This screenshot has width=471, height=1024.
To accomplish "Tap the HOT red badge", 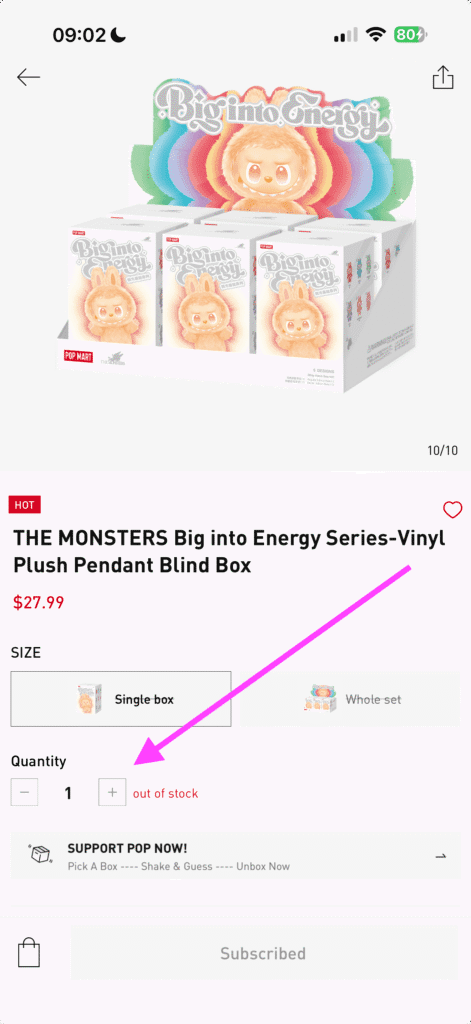I will (25, 504).
